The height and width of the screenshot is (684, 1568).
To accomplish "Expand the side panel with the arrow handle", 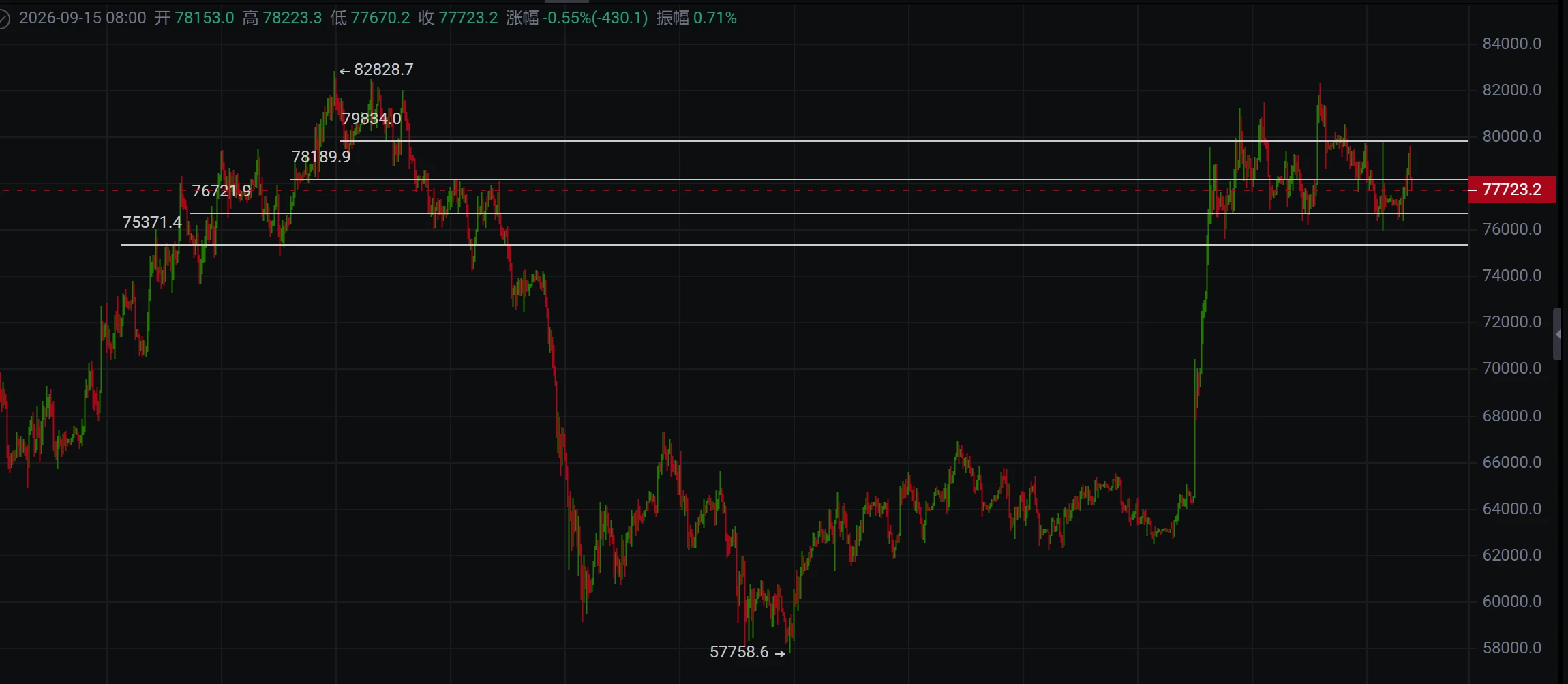I will pos(1558,334).
